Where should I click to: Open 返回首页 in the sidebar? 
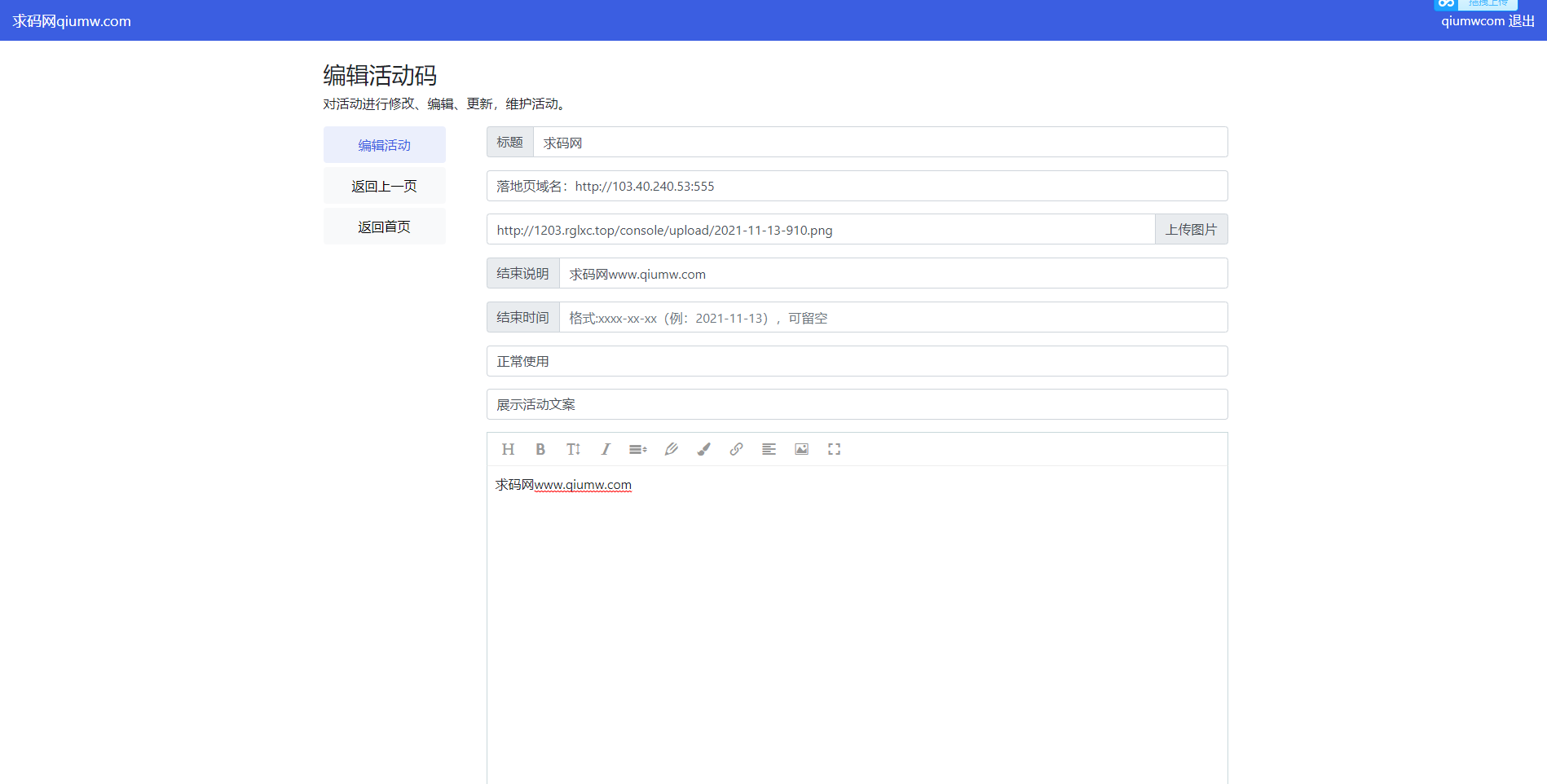tap(385, 227)
